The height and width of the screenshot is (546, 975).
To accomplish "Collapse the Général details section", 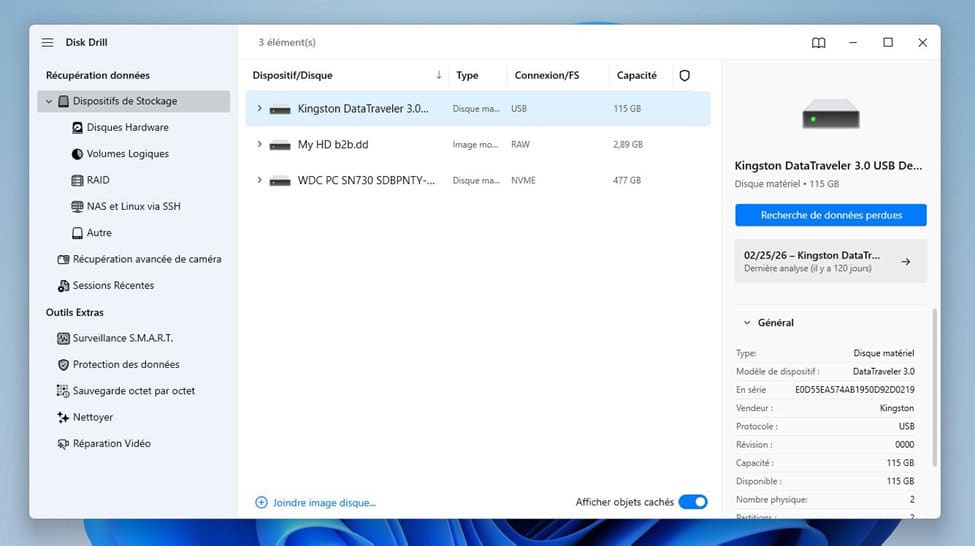I will (747, 323).
